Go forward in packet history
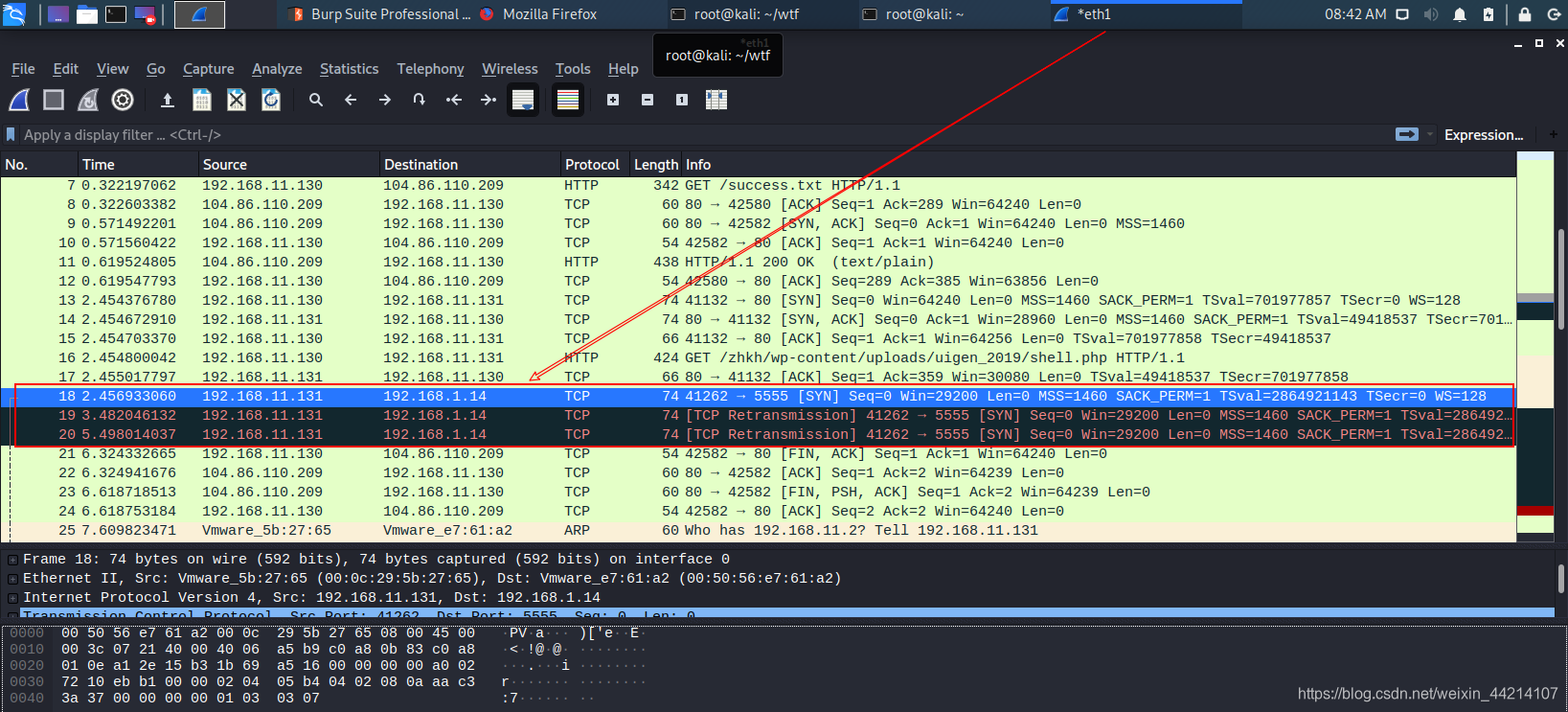This screenshot has width=1568, height=712. (385, 100)
